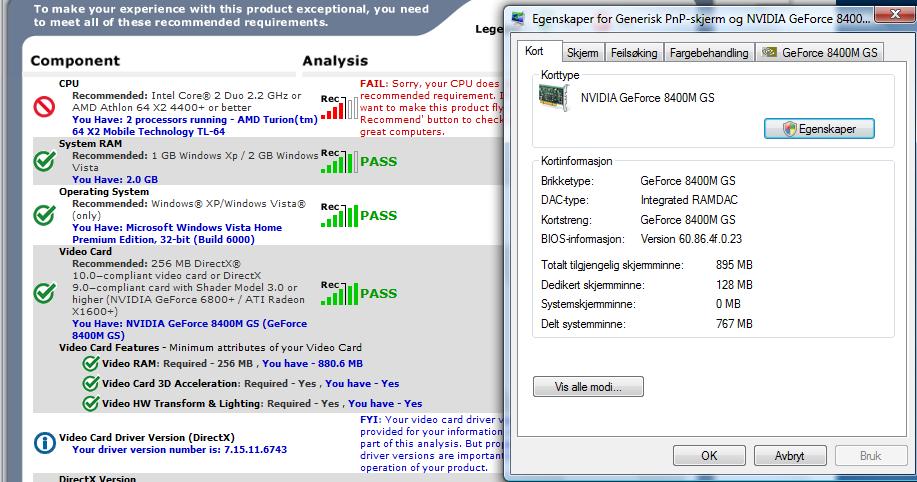Viewport: 917px width, 482px height.
Task: Click the blue info icon for Video Card Driver Version
Action: 45,443
